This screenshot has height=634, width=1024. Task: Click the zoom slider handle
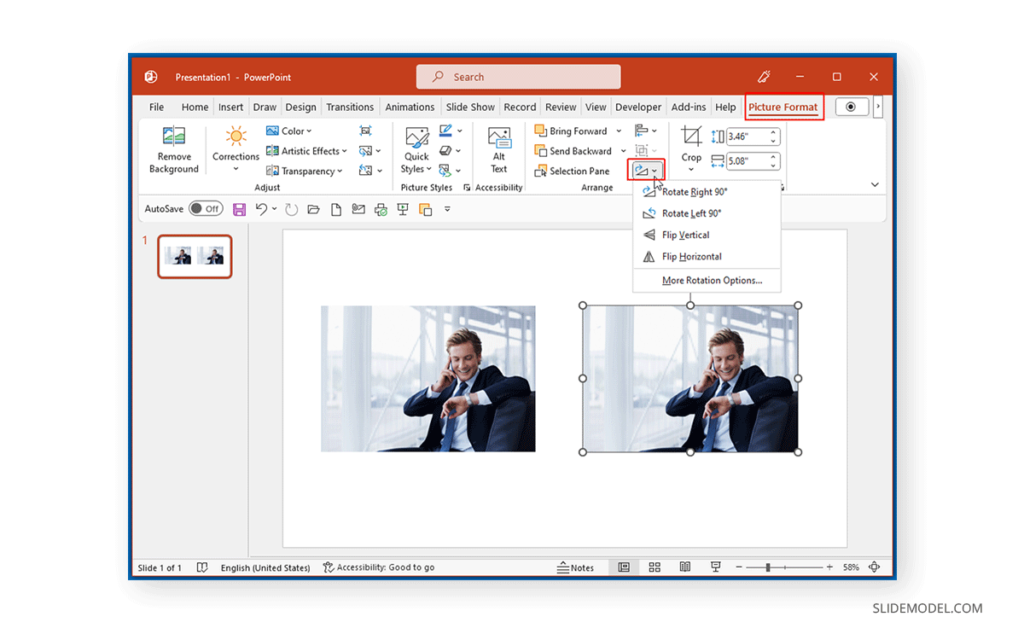[768, 567]
